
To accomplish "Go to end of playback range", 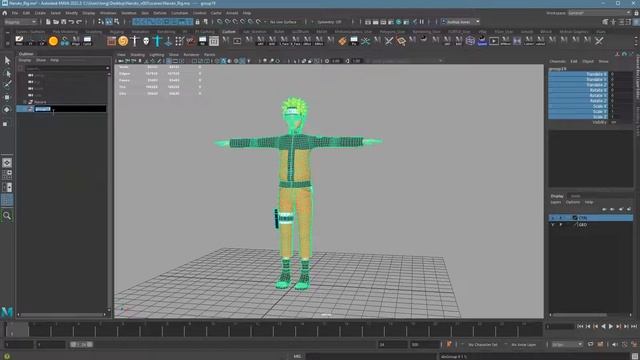I will click(634, 326).
